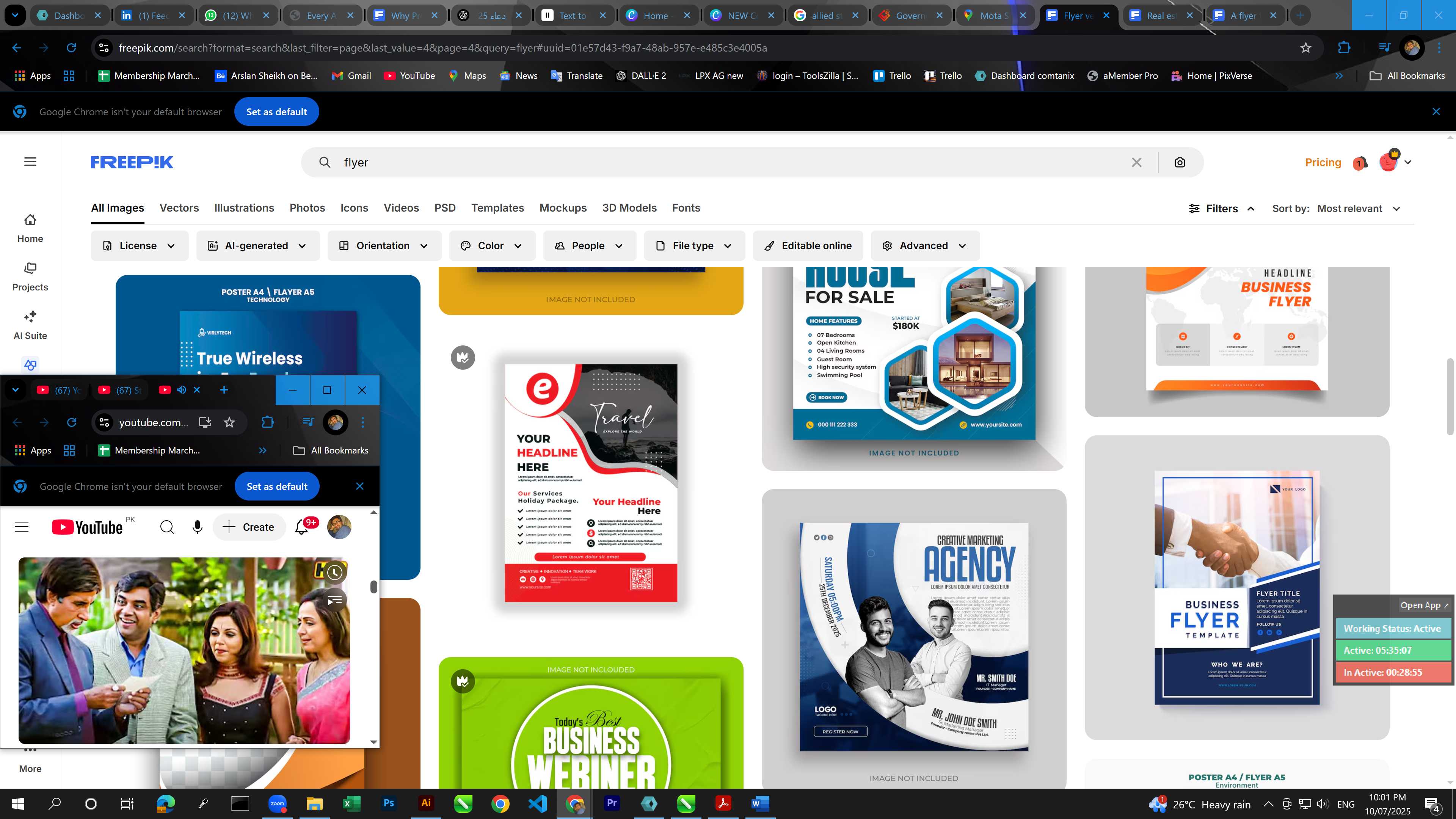1456x819 pixels.
Task: Click Set as default in main Chrome banner
Action: [276, 112]
